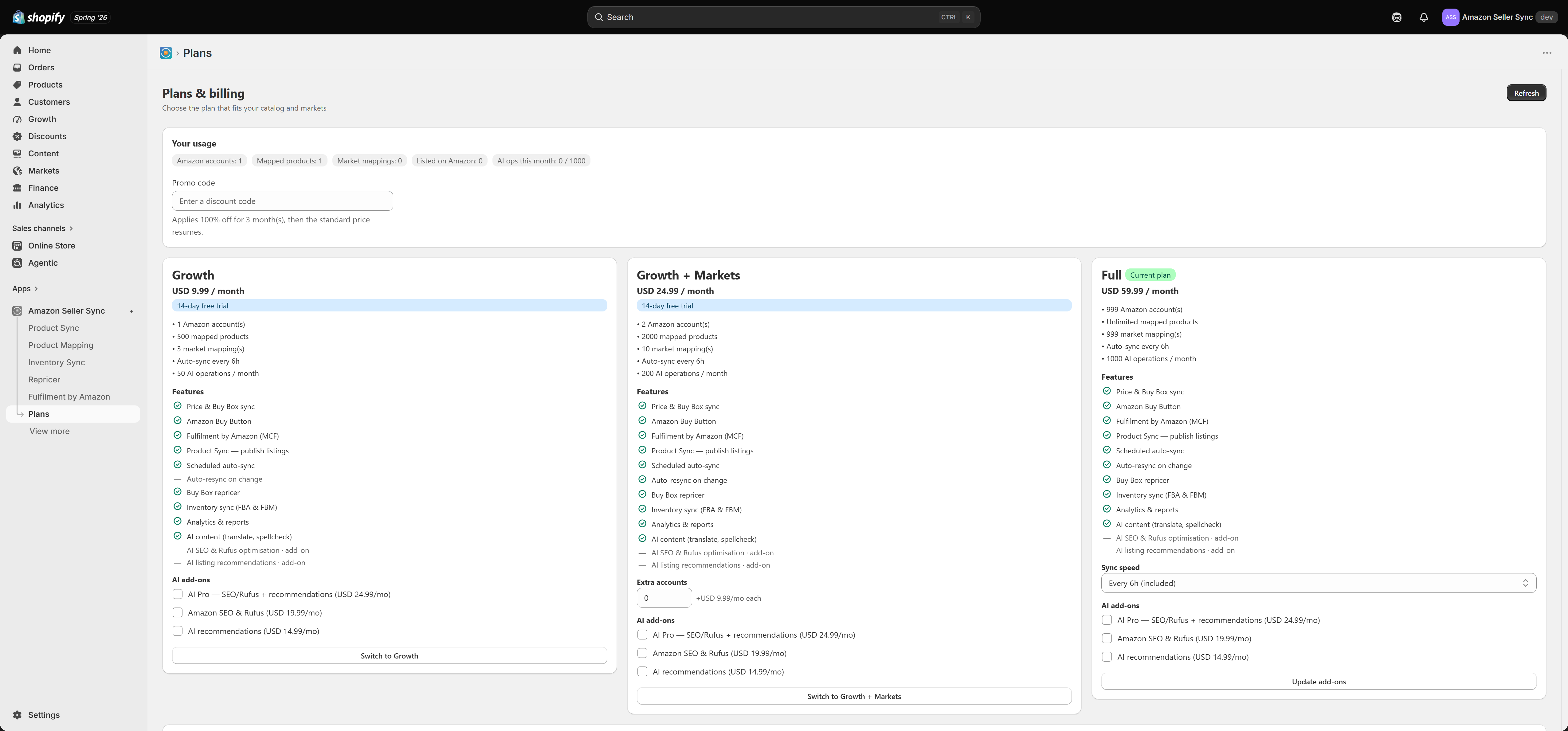Screen dimensions: 1568x731
Task: Tick AI recommendations add-on on Full plan
Action: click(x=1107, y=657)
